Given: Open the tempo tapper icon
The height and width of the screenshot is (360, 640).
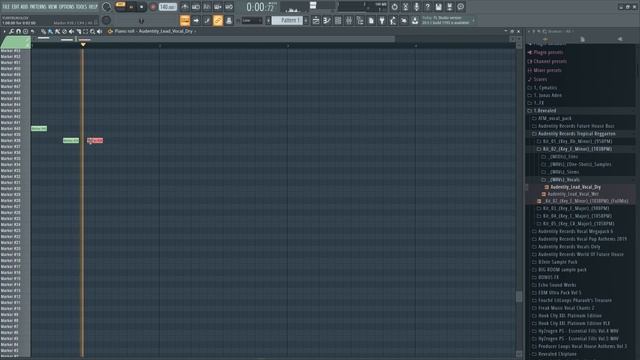Looking at the screenshot, I should click(x=393, y=20).
